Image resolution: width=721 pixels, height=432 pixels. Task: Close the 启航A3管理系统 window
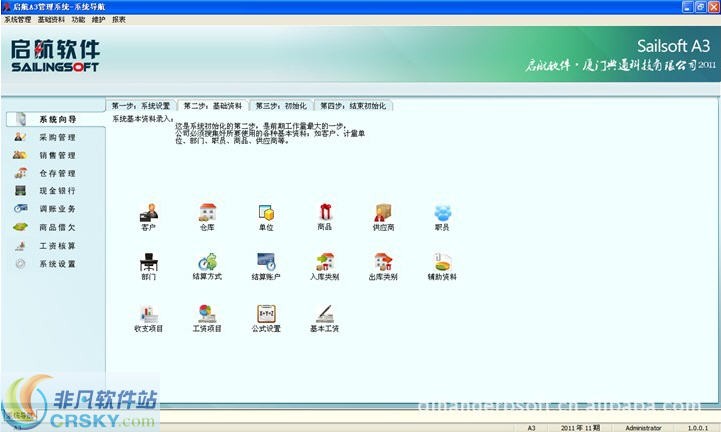pyautogui.click(x=714, y=6)
